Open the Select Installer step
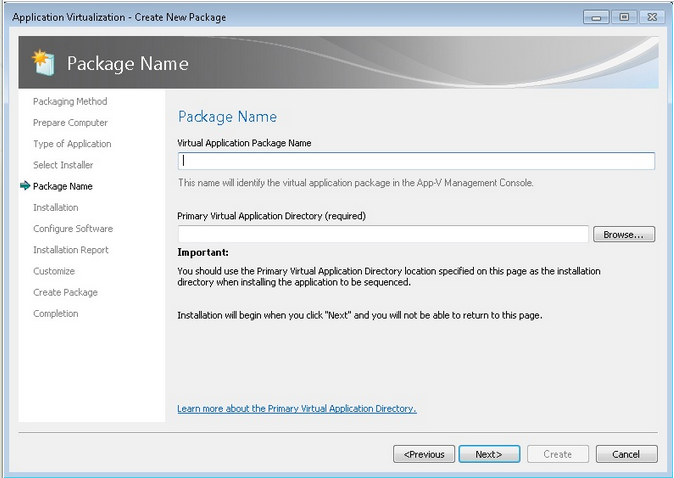 (63, 165)
